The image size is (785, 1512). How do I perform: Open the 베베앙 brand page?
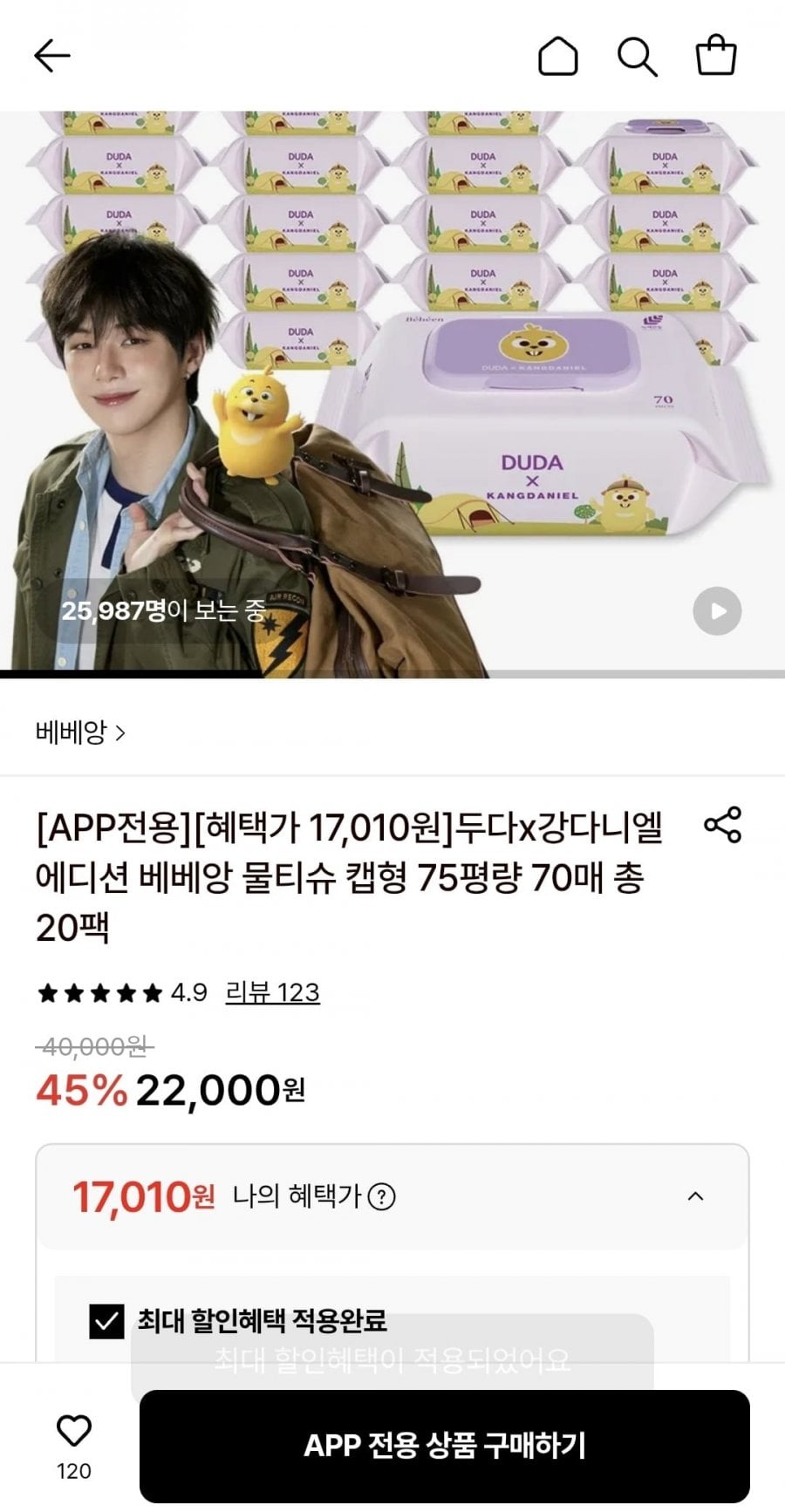(x=80, y=732)
